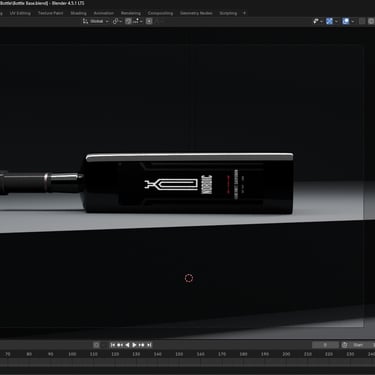Toggle snapping with the magnet icon

[x=128, y=21]
